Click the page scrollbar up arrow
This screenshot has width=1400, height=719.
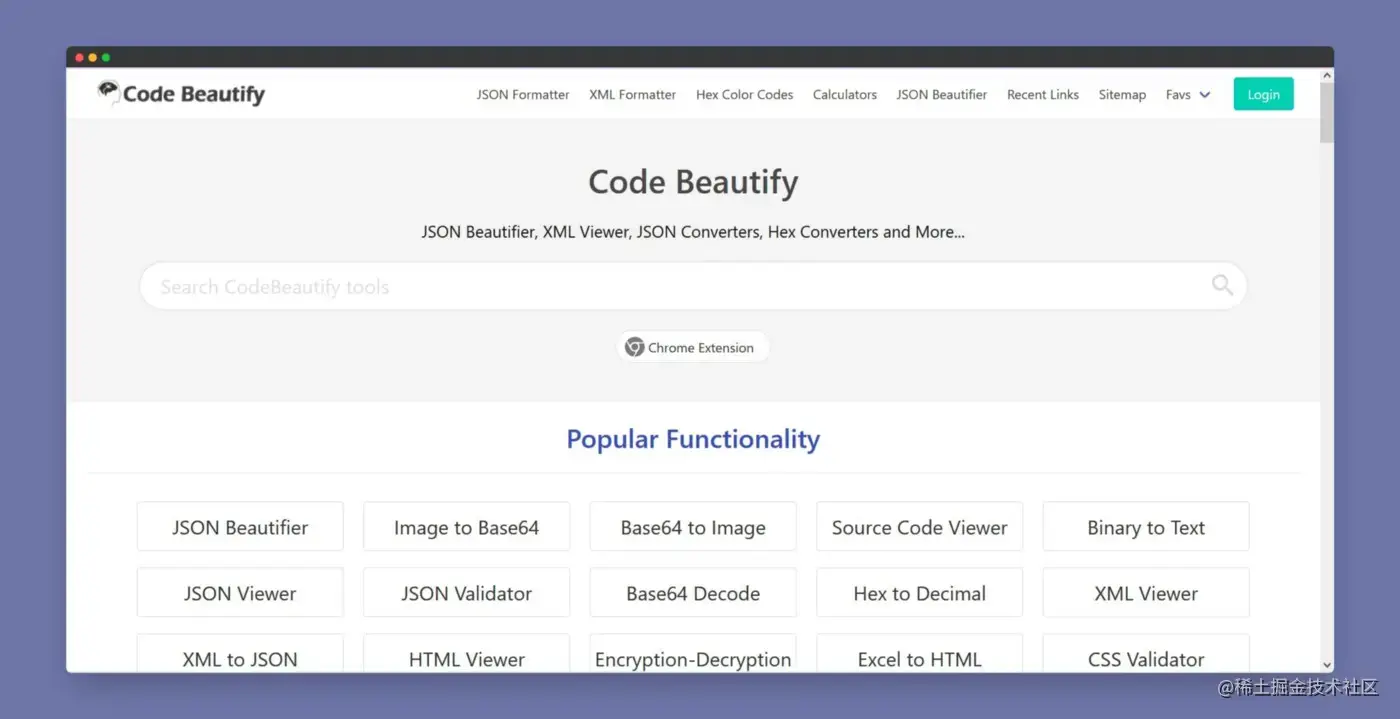[1327, 75]
